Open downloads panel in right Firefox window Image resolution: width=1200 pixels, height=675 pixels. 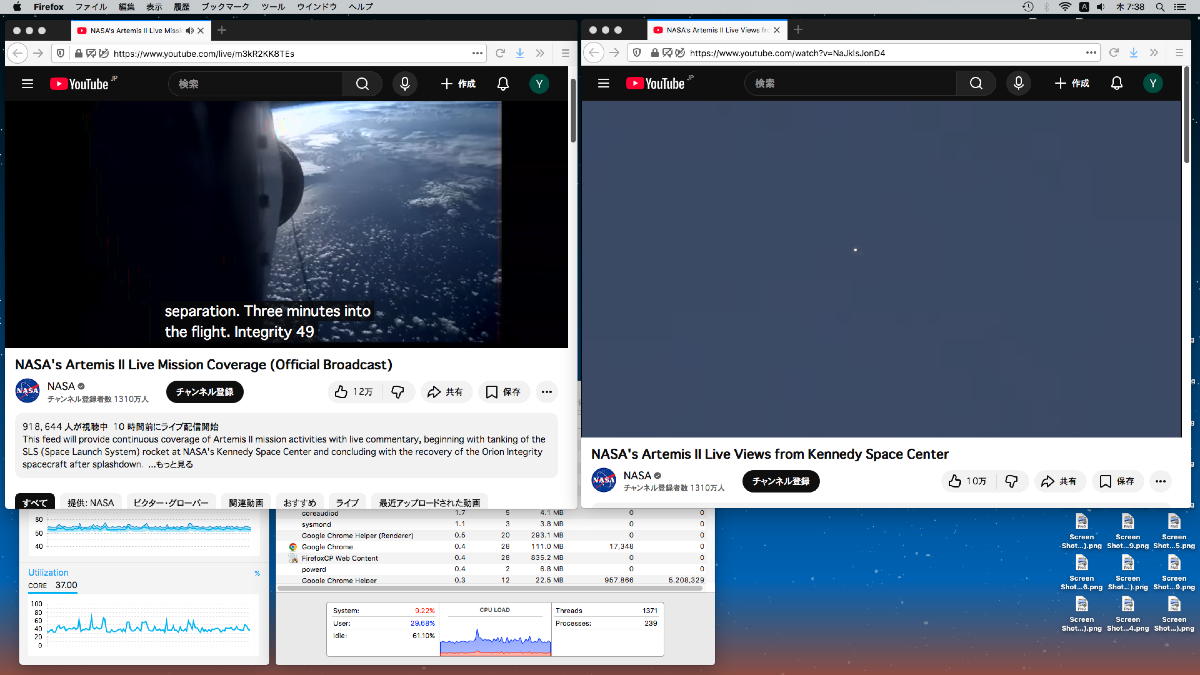pyautogui.click(x=1135, y=53)
